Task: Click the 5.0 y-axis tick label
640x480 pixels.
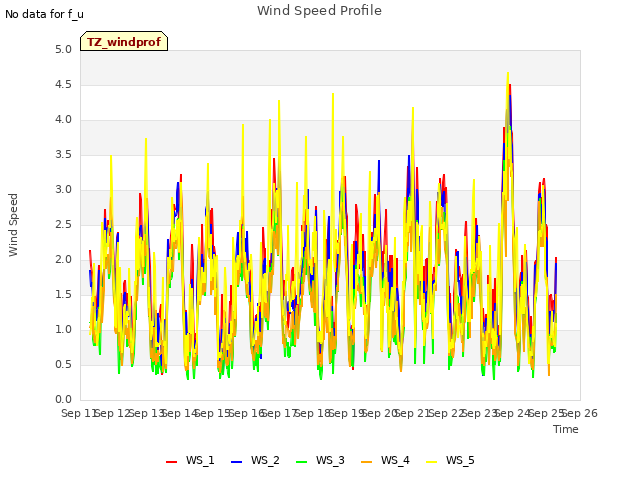Action: [63, 49]
